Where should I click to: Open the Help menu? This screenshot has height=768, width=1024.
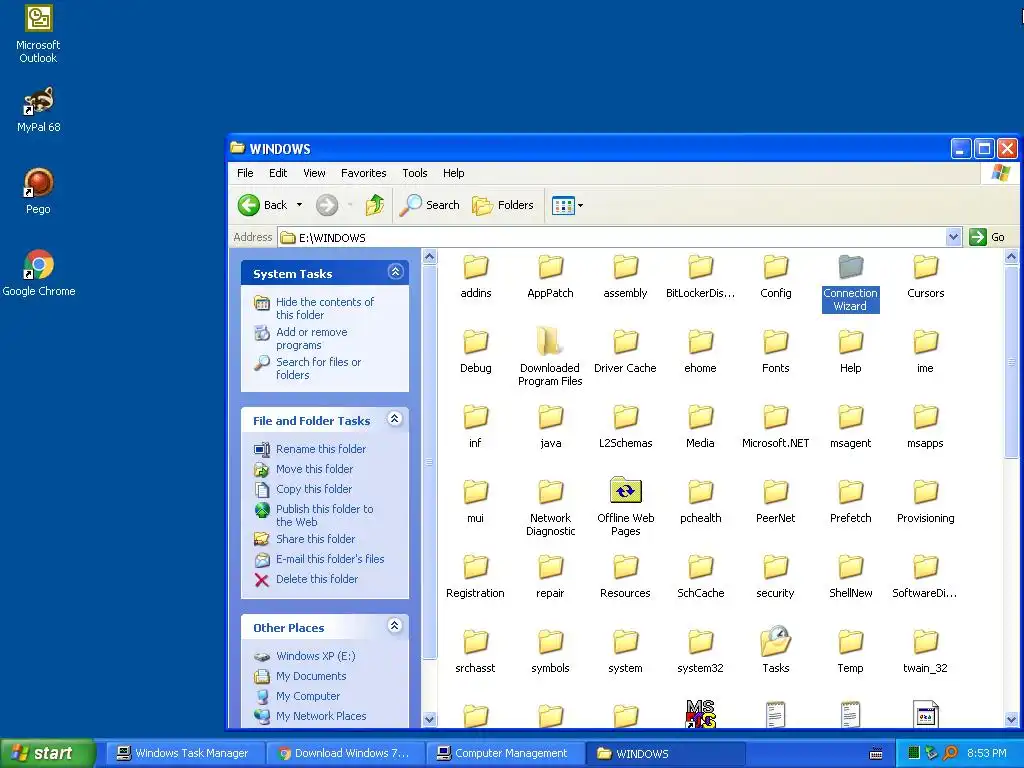453,173
